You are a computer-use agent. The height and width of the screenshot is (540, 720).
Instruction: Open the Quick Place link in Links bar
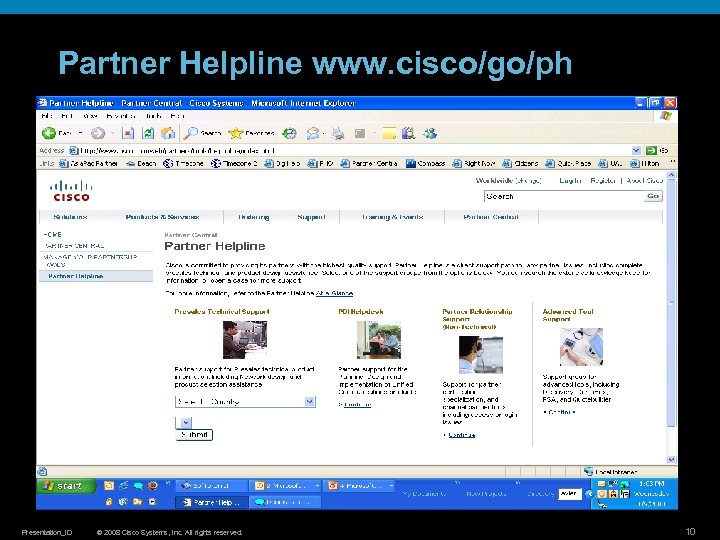pos(568,163)
